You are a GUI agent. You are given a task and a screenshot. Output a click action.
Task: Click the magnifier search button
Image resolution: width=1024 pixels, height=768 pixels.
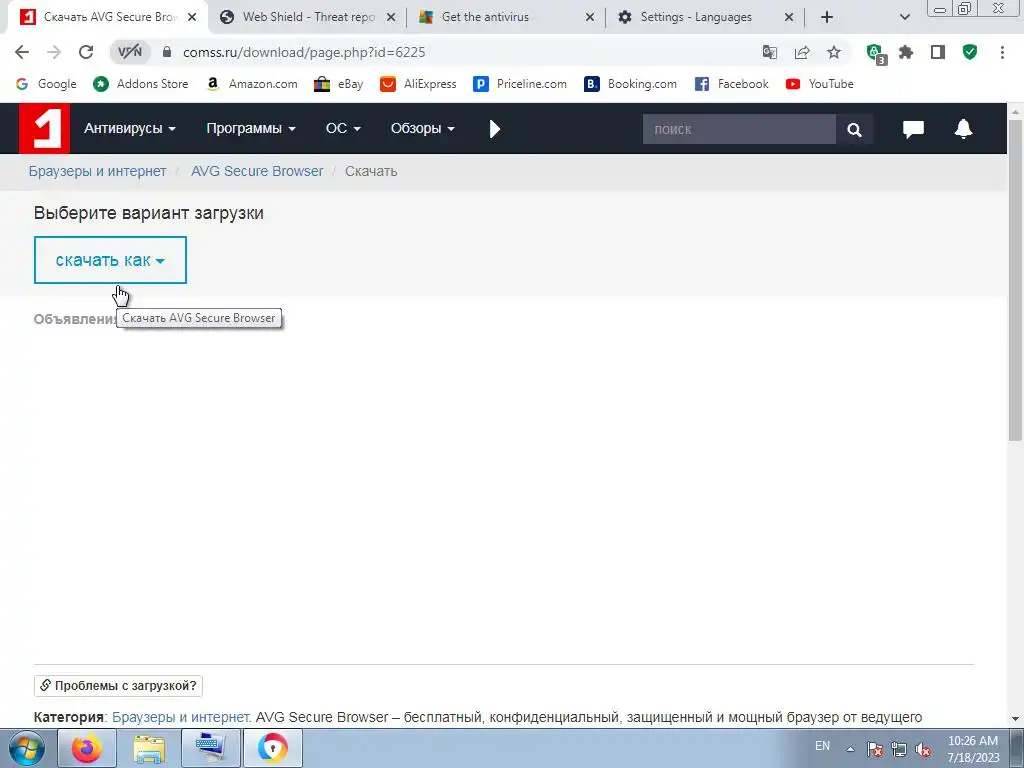click(854, 129)
